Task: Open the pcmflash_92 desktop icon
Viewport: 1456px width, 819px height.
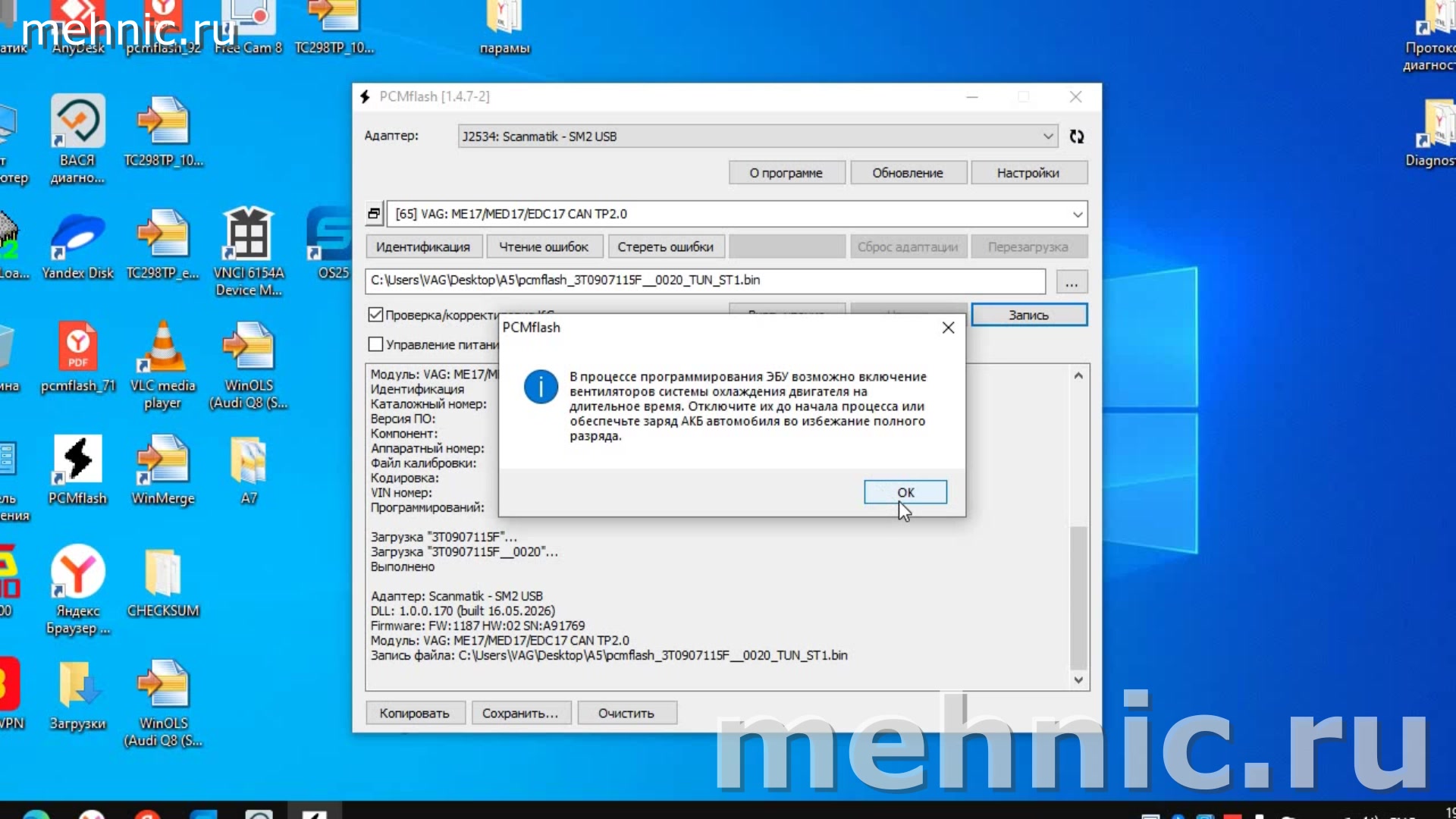Action: (x=163, y=29)
